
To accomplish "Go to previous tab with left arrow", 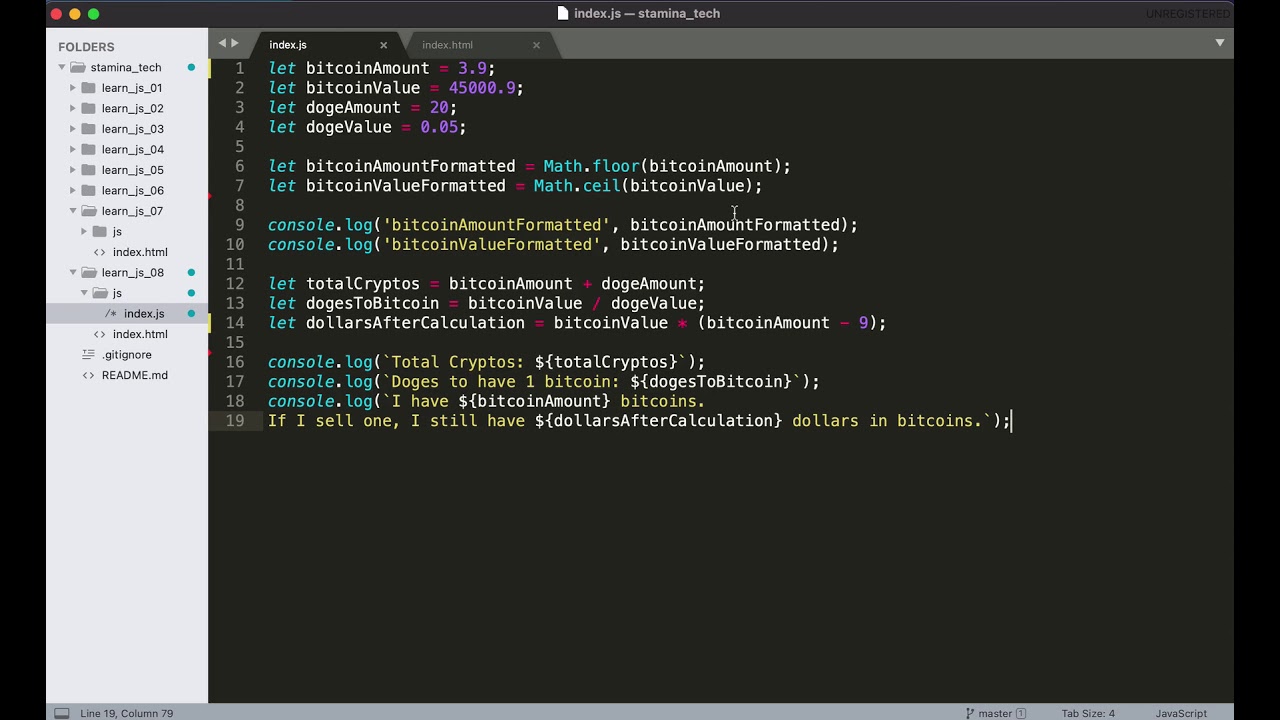I will [223, 43].
